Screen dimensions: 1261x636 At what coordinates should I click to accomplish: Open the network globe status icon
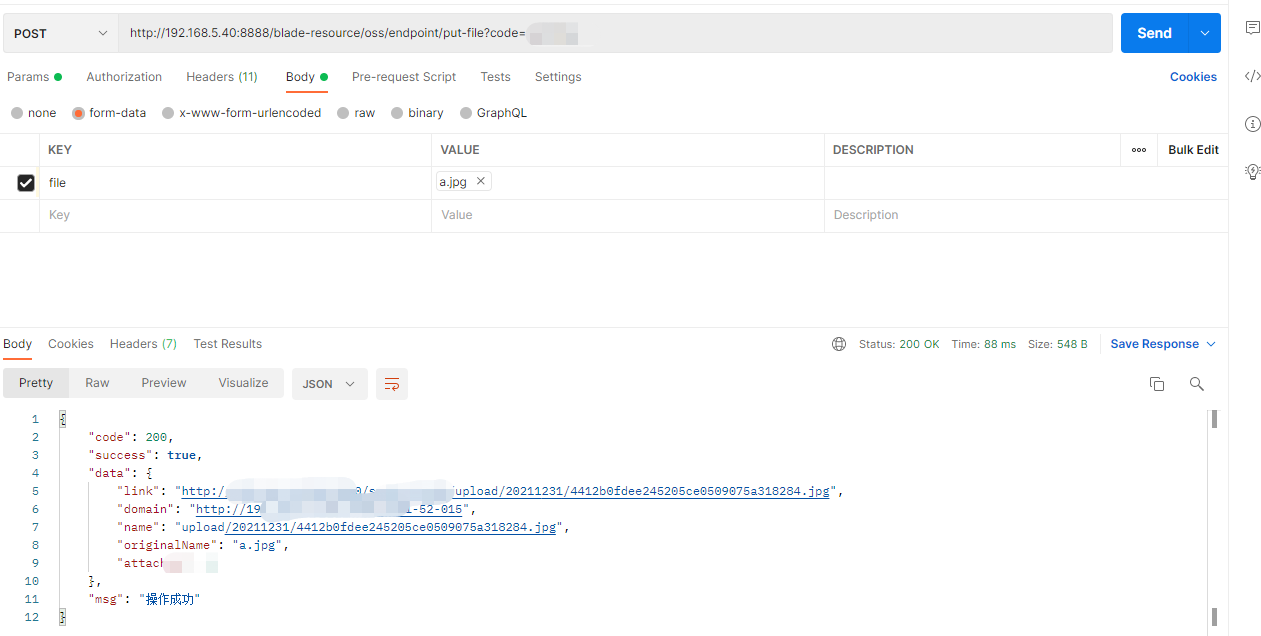(x=838, y=343)
